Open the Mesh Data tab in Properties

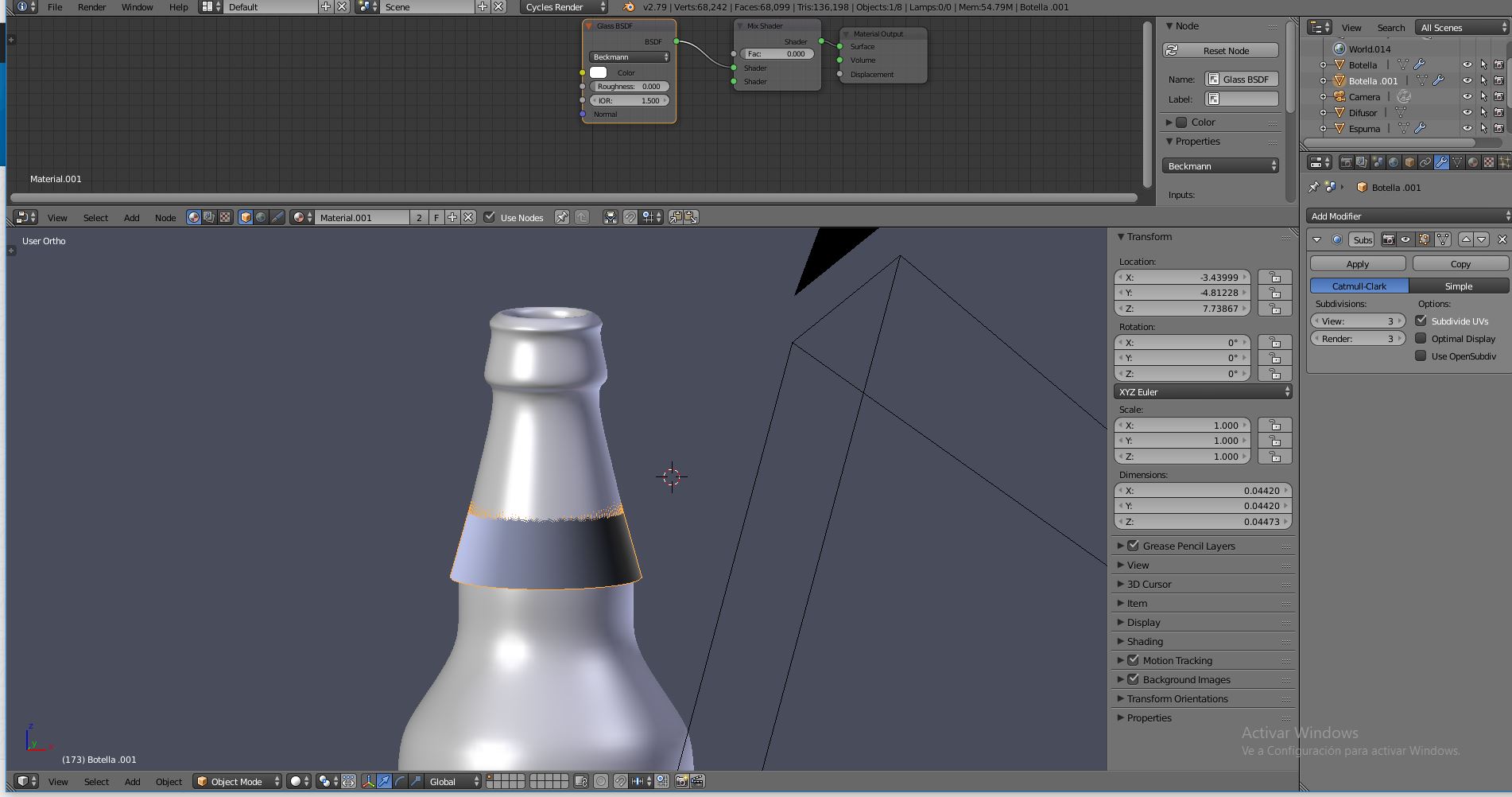[x=1457, y=162]
